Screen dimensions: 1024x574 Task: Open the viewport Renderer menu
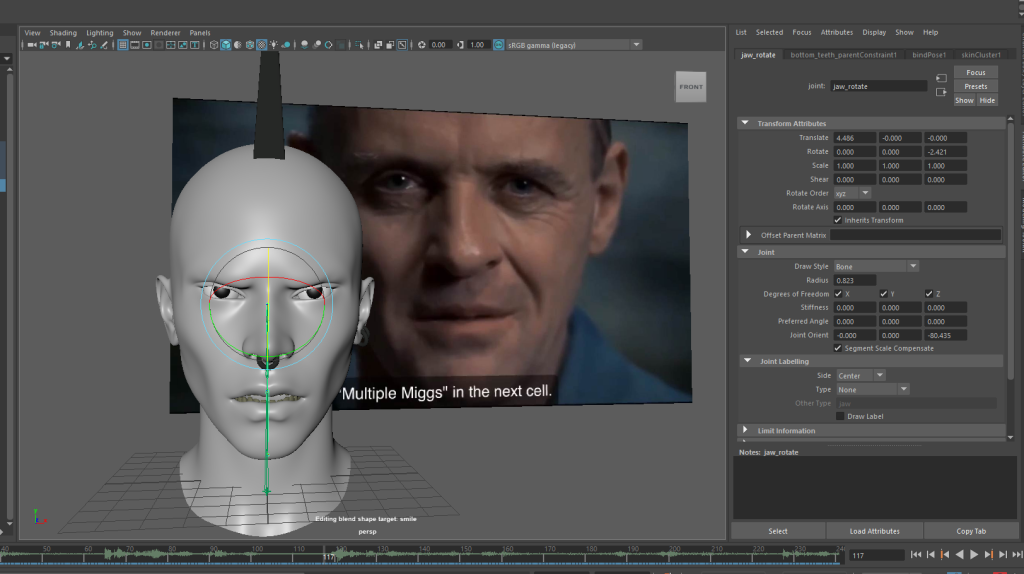pos(165,33)
